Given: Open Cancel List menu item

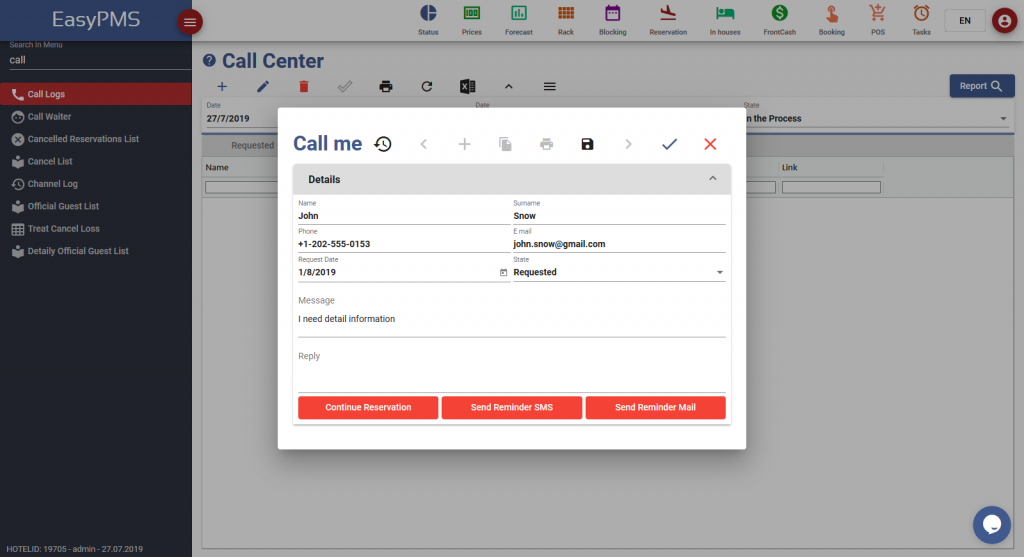Looking at the screenshot, I should tap(96, 161).
